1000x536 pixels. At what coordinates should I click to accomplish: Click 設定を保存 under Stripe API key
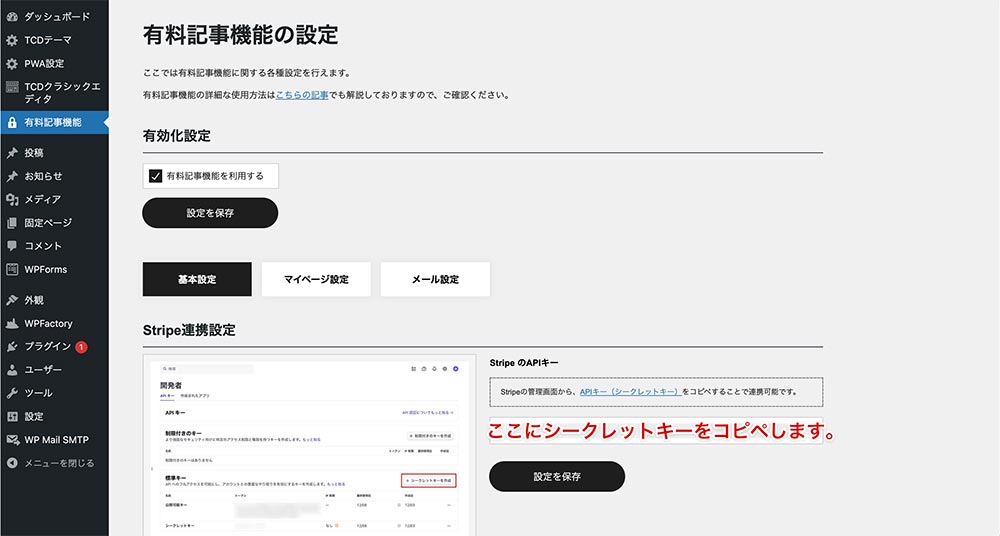pyautogui.click(x=557, y=477)
